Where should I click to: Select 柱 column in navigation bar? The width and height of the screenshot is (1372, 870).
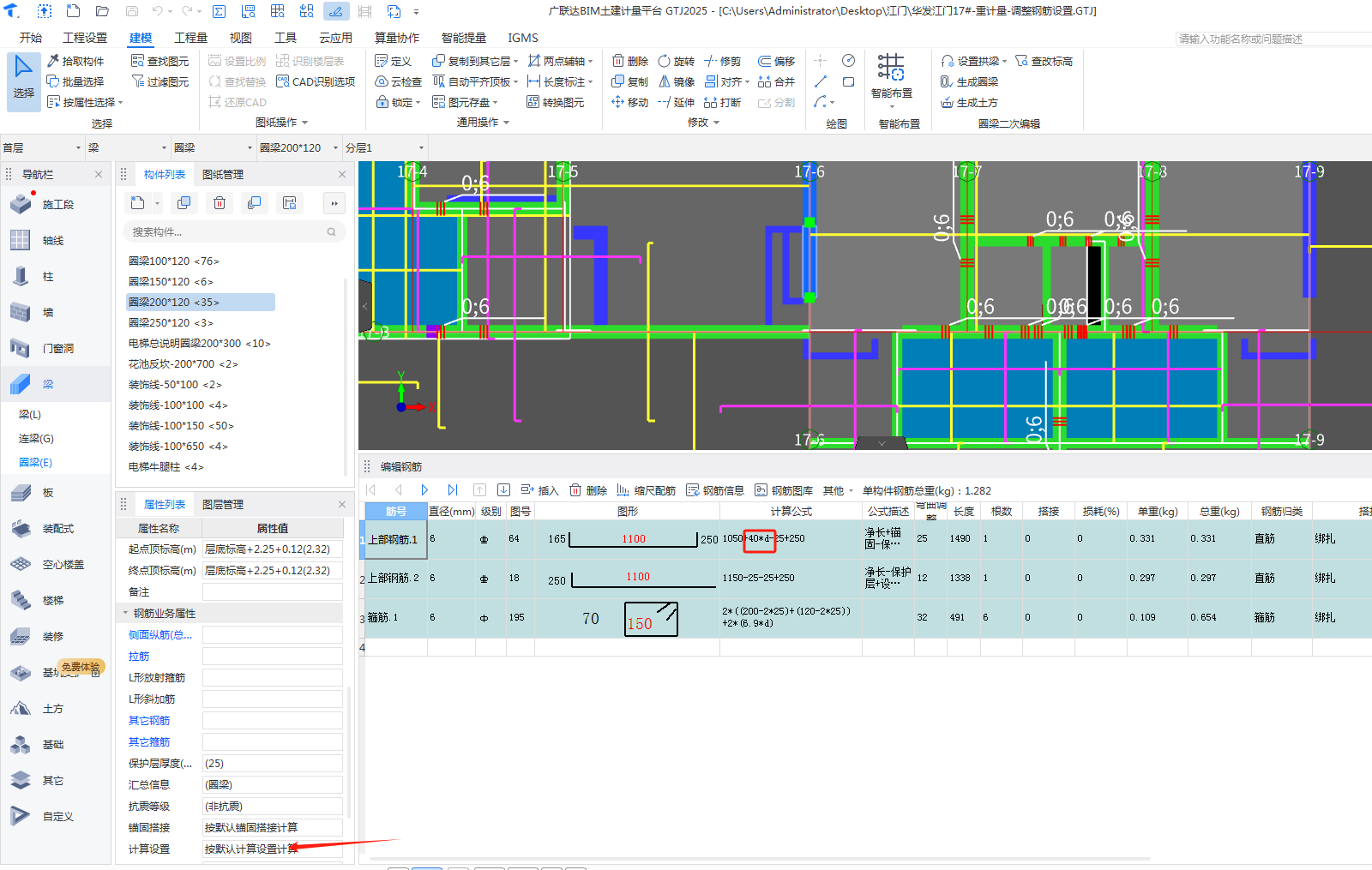point(56,277)
